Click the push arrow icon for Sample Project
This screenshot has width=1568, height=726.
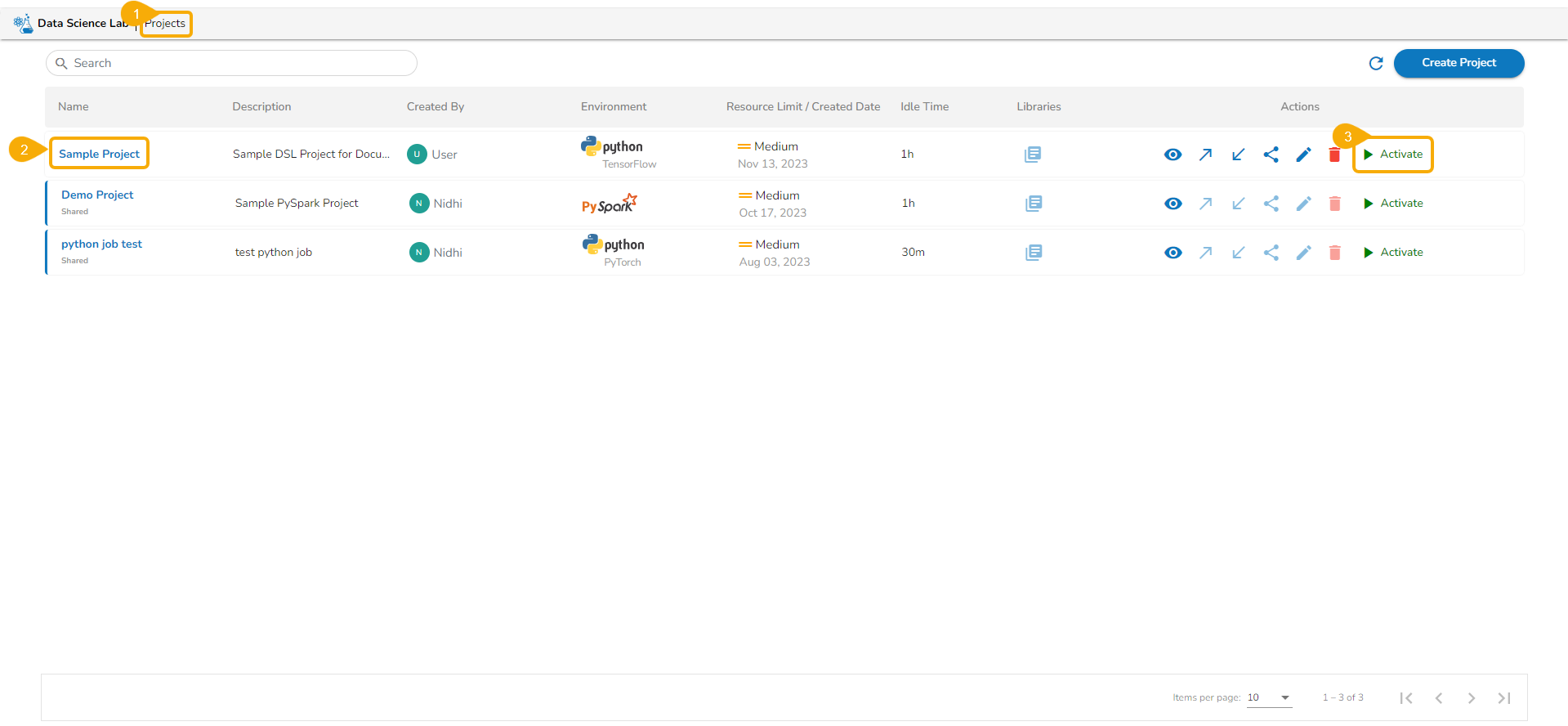coord(1205,155)
